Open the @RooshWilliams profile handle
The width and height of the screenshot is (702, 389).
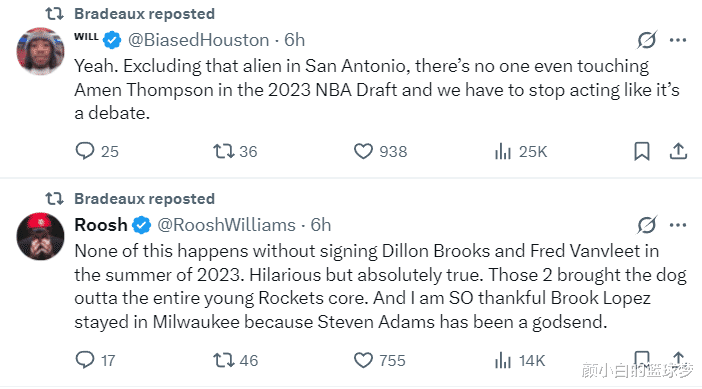point(226,225)
